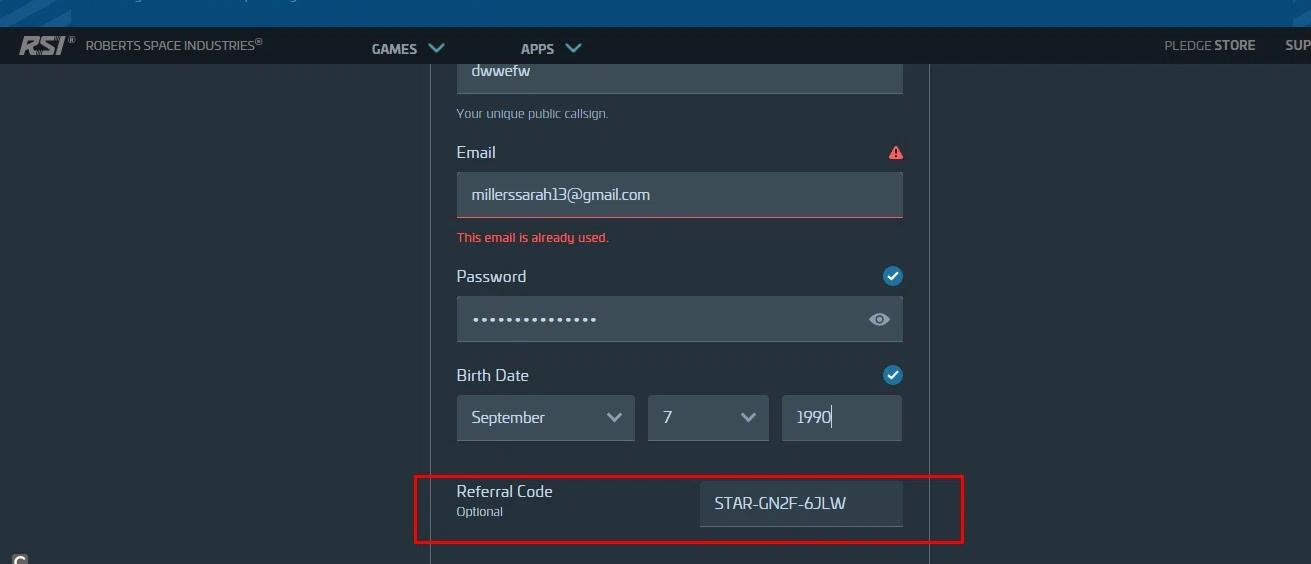Show password using the eye icon
The image size is (1311, 564).
[879, 320]
